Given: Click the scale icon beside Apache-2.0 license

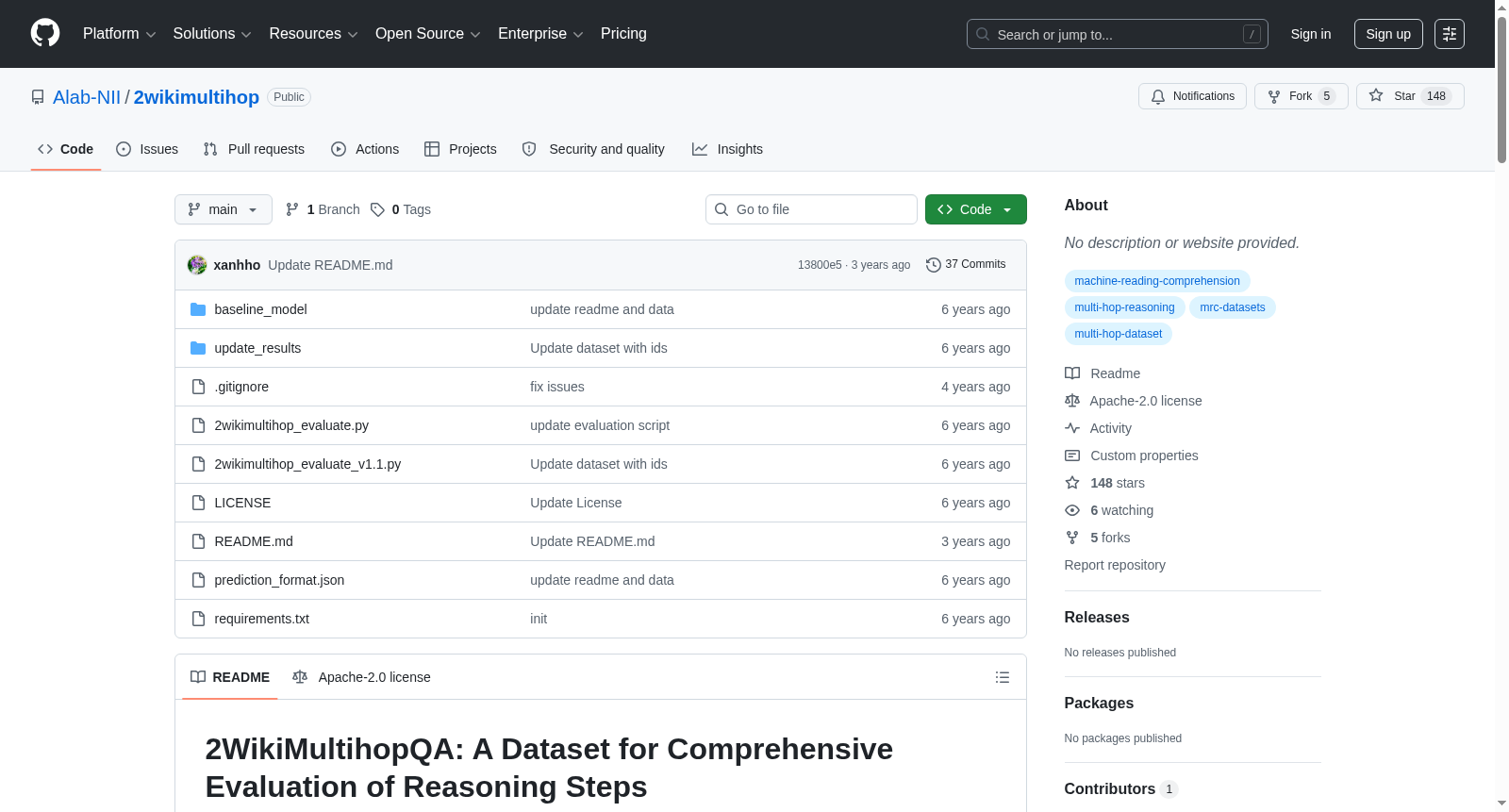Looking at the screenshot, I should tap(1072, 401).
